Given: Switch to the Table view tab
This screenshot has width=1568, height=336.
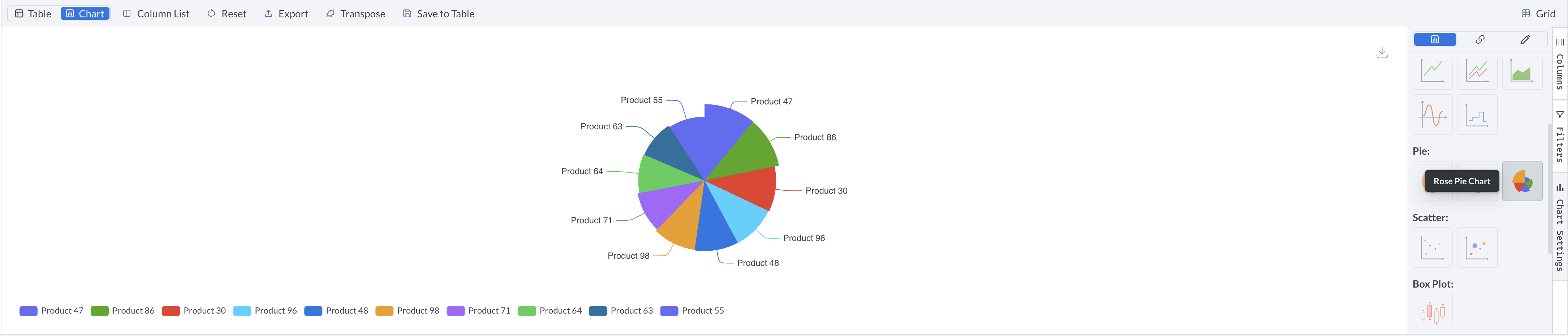Looking at the screenshot, I should click(34, 14).
